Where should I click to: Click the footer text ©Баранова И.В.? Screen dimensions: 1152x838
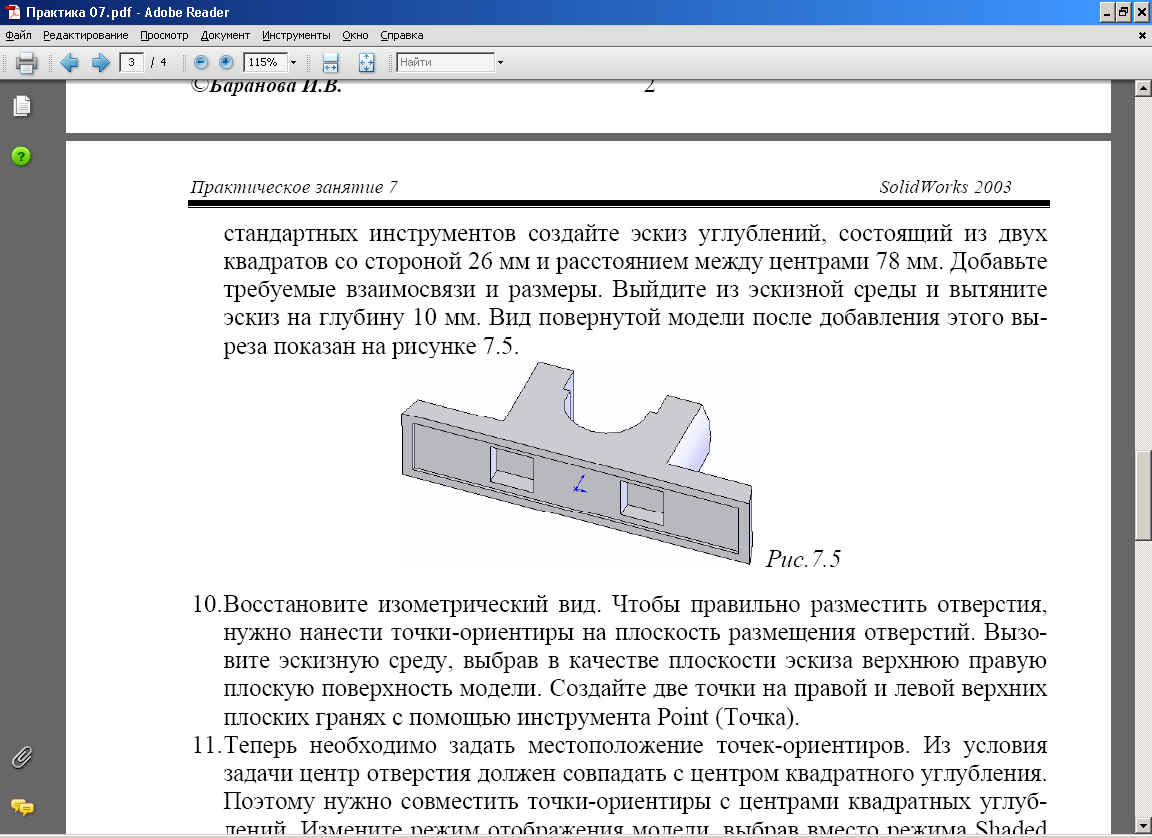click(266, 87)
